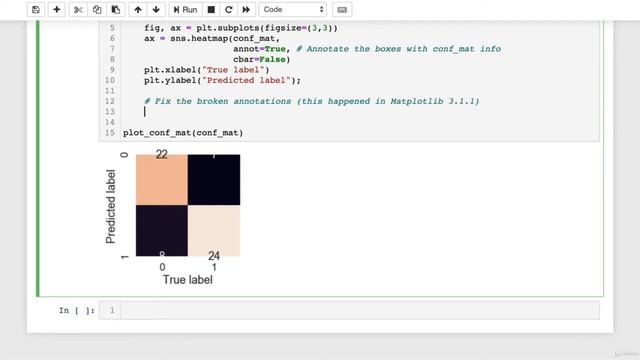The image size is (640, 360).
Task: Restart the kernel with circular arrow icon
Action: point(229,9)
